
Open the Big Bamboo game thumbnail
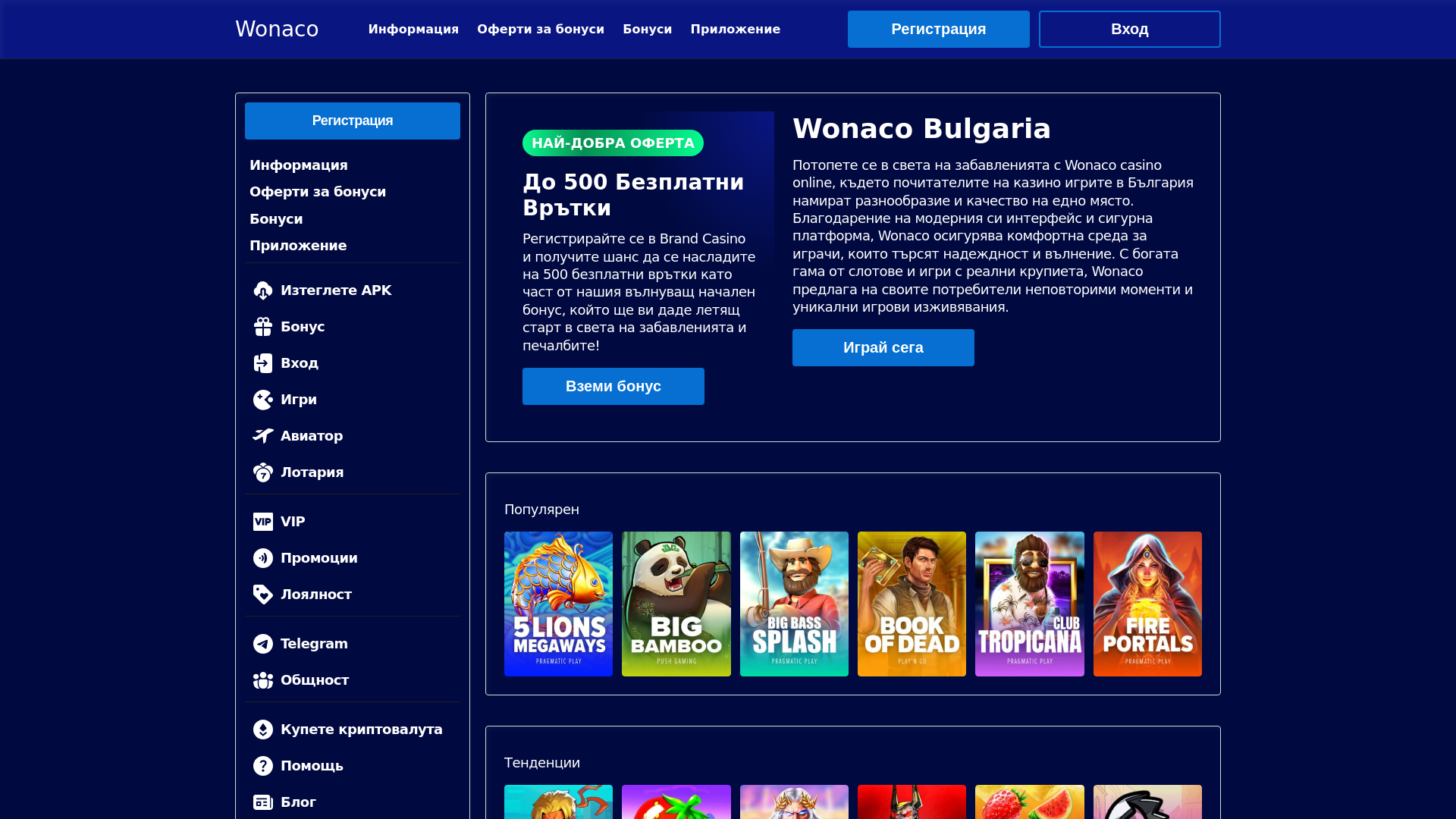click(676, 604)
